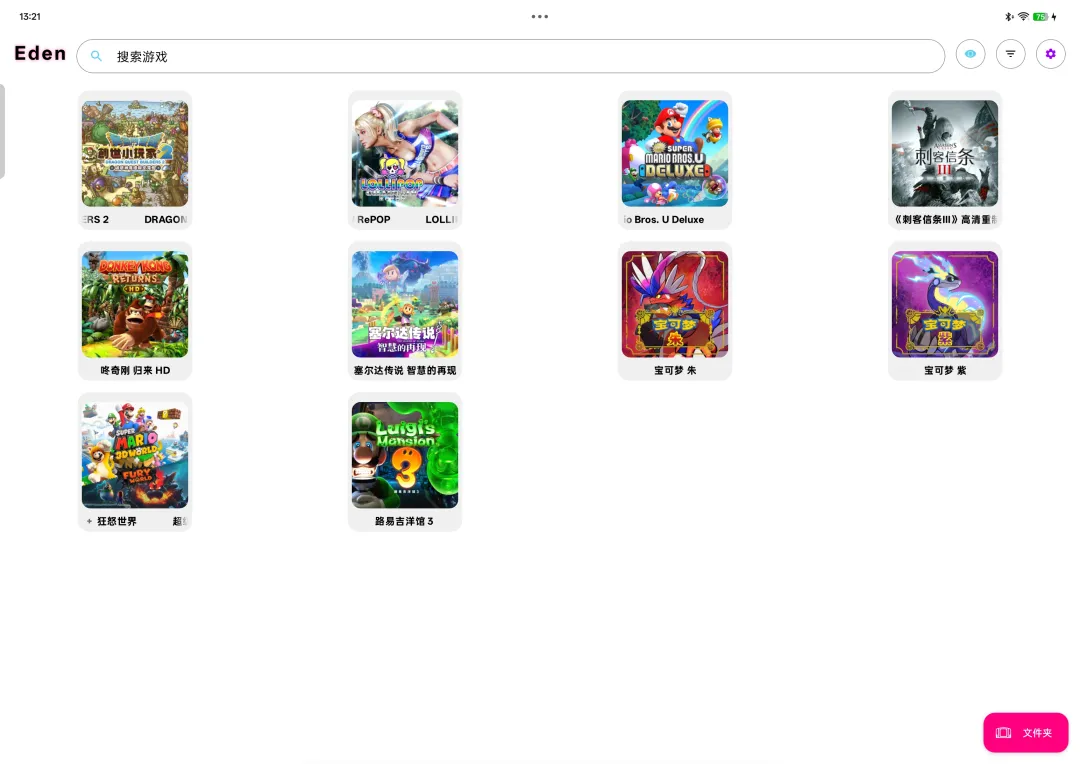
Task: Open the 宝可梦 紫 purple cover
Action: pos(945,304)
